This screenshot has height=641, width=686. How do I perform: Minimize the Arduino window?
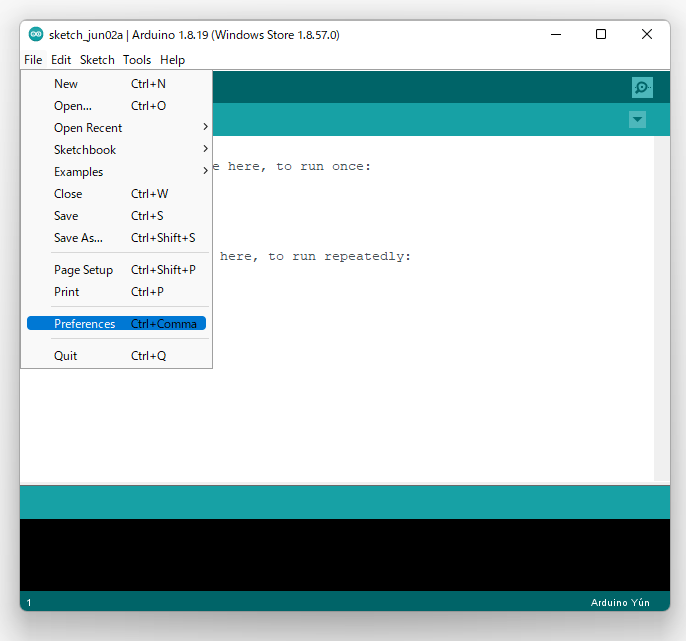(556, 34)
